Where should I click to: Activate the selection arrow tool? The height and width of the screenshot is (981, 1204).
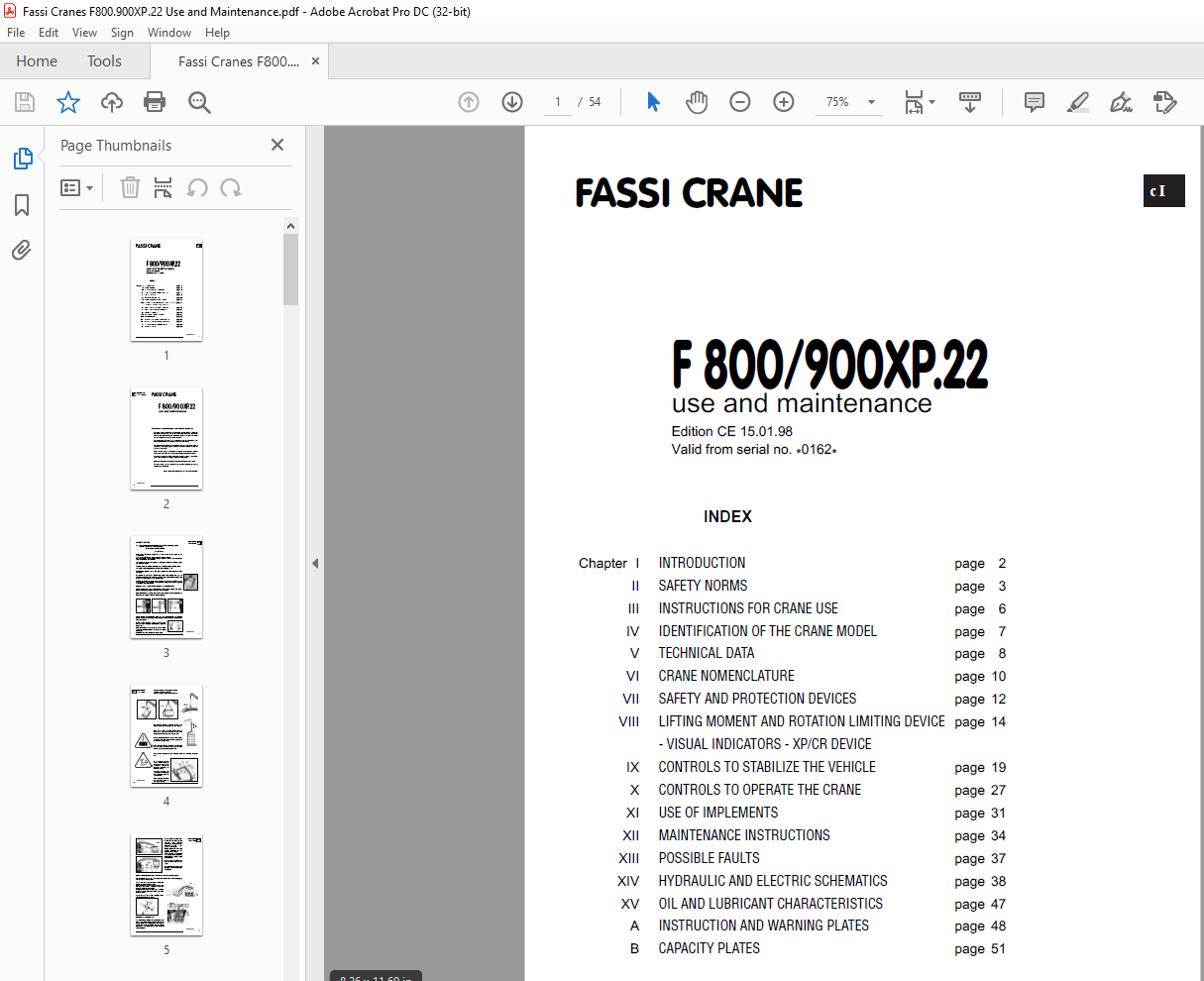[x=653, y=102]
